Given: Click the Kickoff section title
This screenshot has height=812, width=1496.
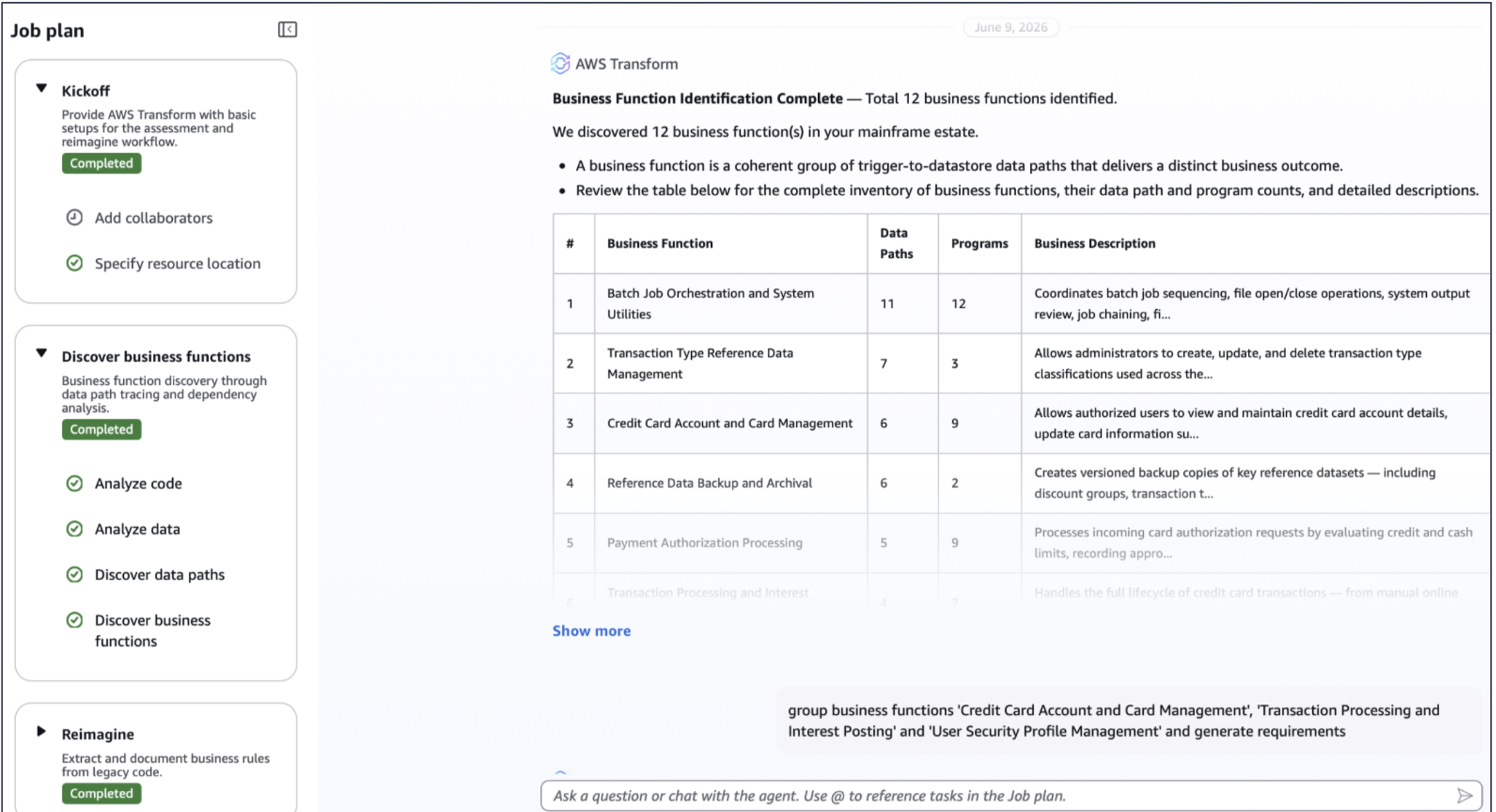Looking at the screenshot, I should (x=85, y=91).
